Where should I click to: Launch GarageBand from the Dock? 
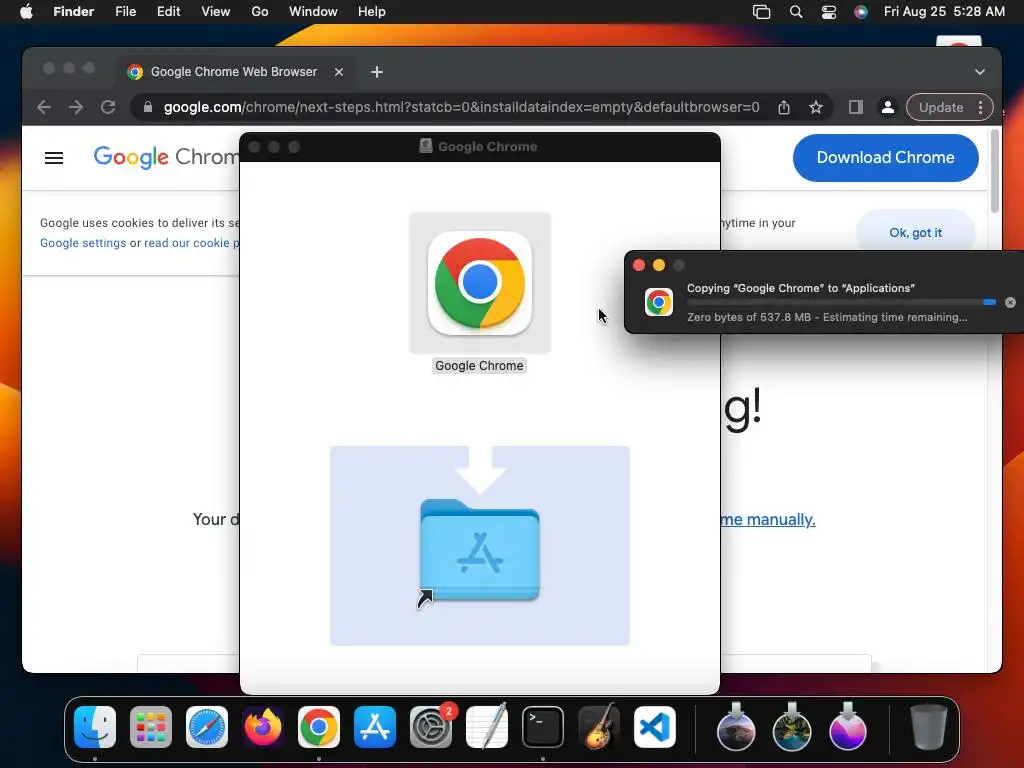(x=599, y=727)
